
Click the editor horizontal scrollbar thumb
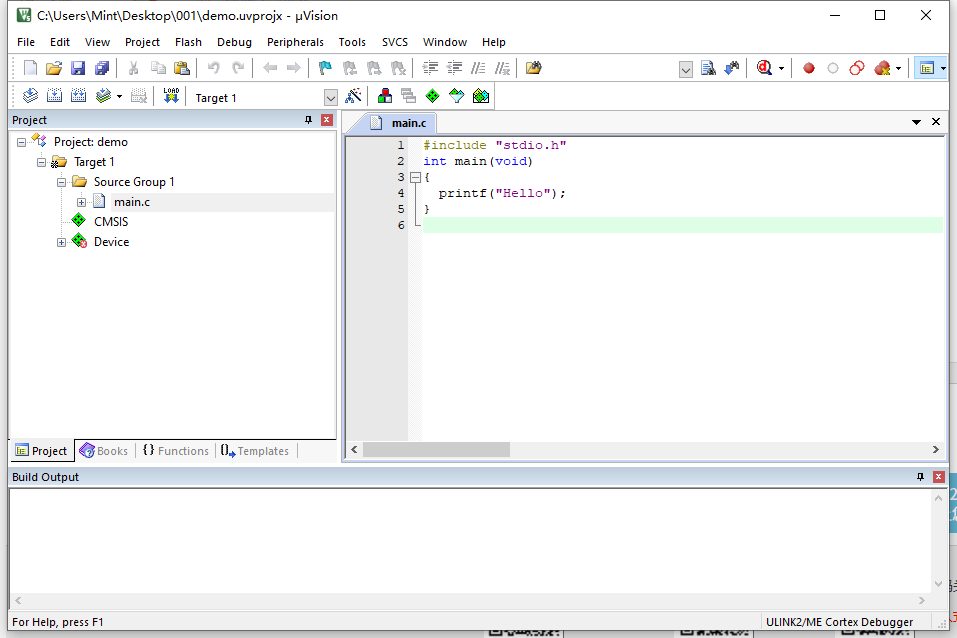pyautogui.click(x=436, y=450)
